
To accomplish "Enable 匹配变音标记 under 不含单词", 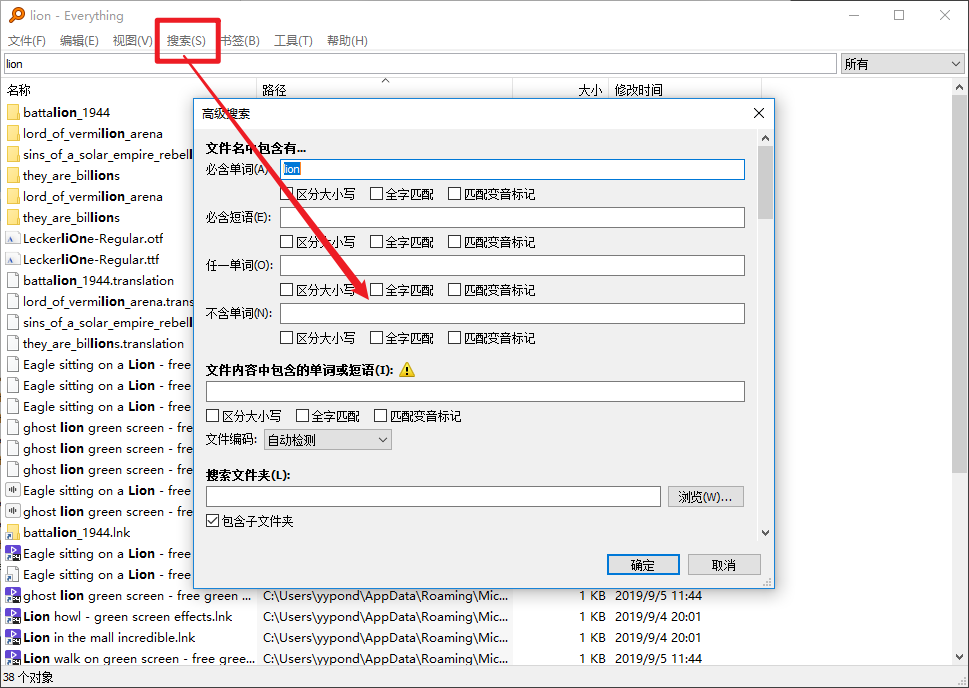I will click(454, 338).
